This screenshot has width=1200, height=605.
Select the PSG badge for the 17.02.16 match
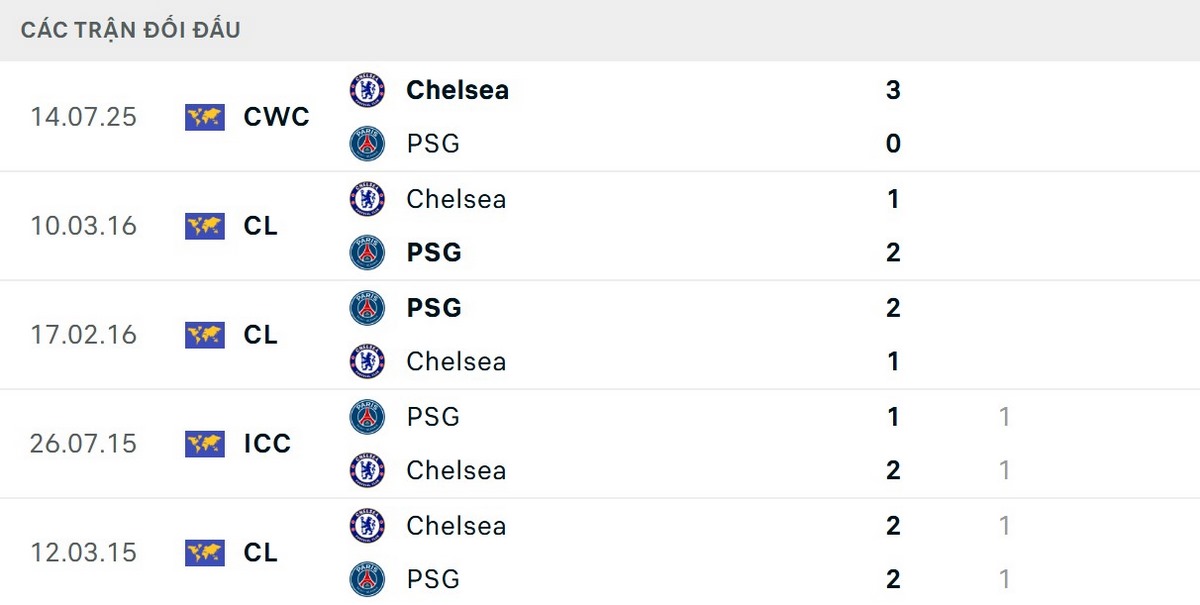click(x=368, y=308)
